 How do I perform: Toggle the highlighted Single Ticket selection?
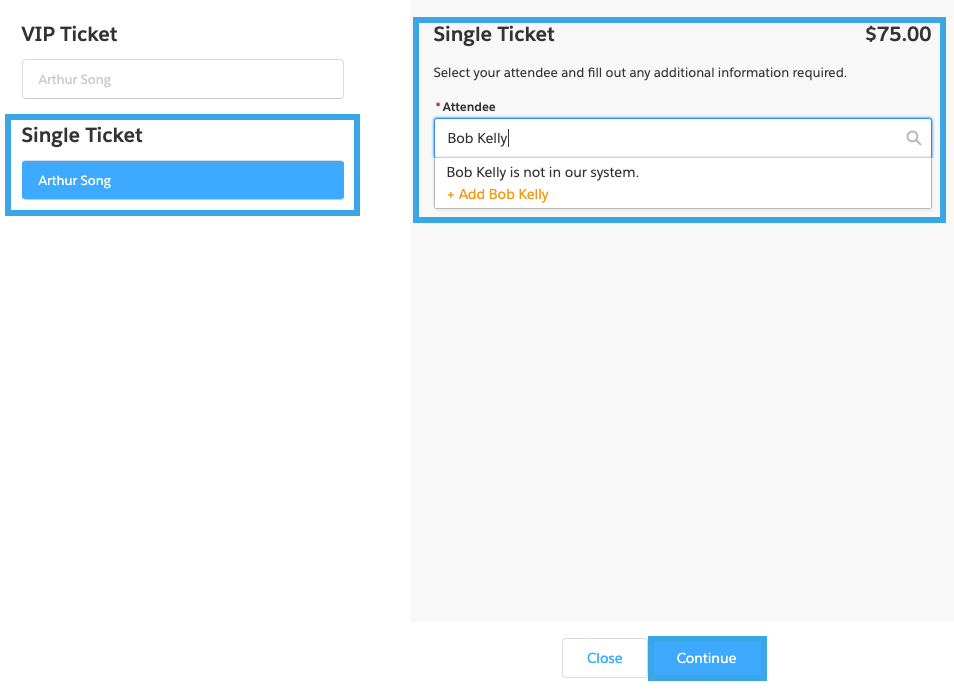(182, 180)
